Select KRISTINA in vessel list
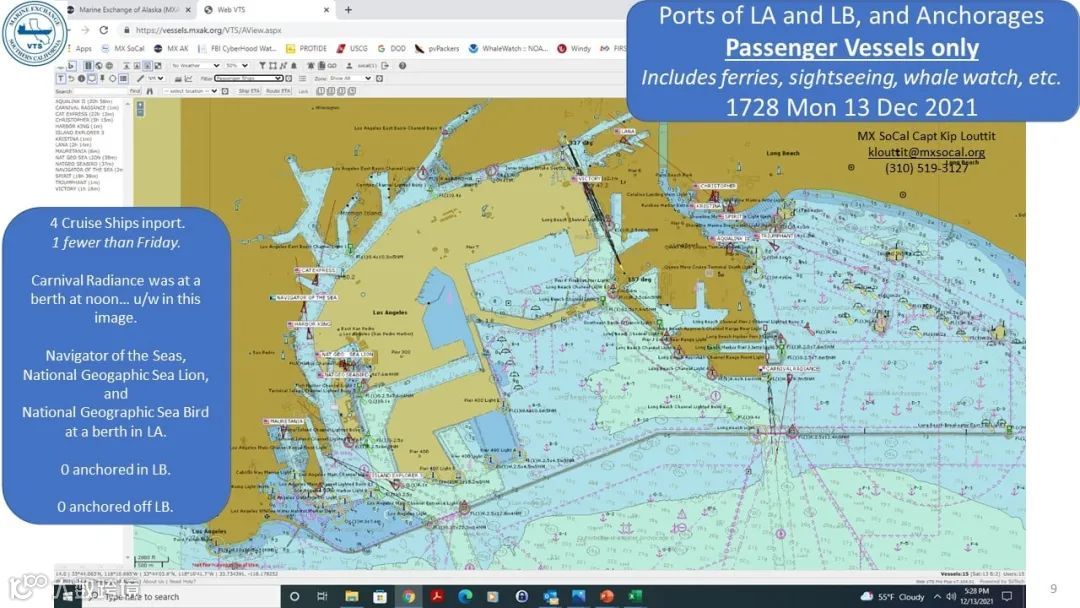Screen dimensions: 1080x608 coord(73,138)
